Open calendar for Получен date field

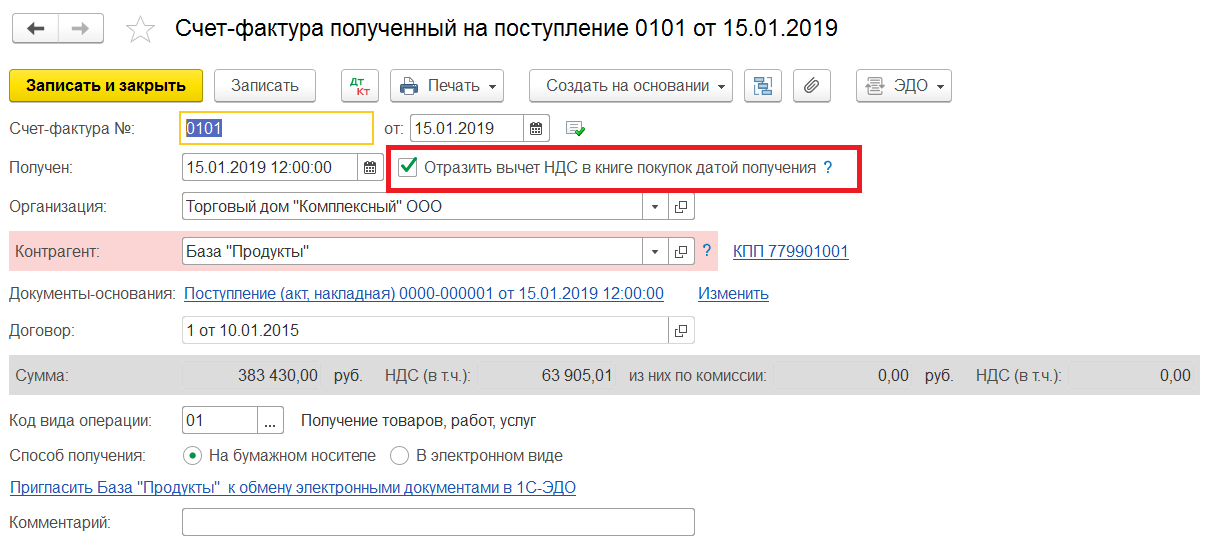click(x=370, y=168)
